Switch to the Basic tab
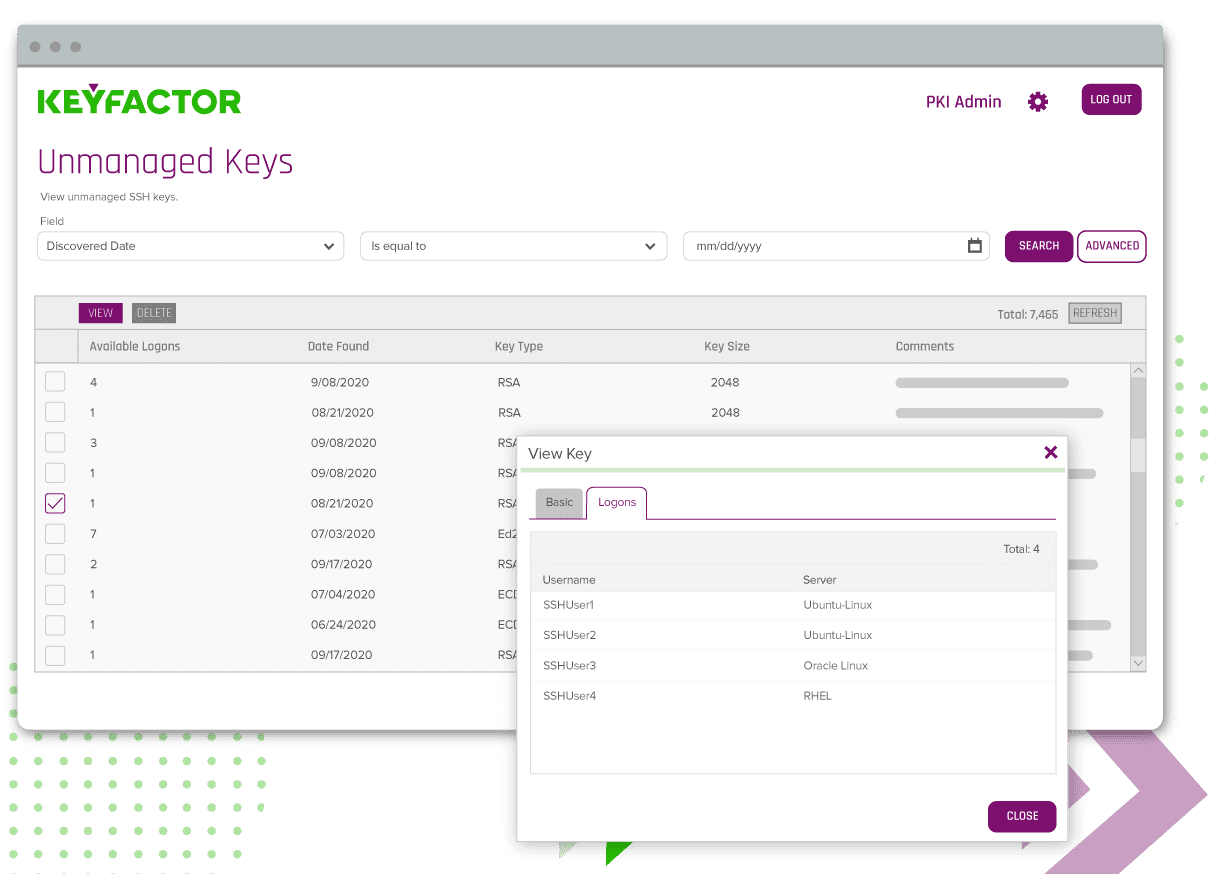 (560, 503)
